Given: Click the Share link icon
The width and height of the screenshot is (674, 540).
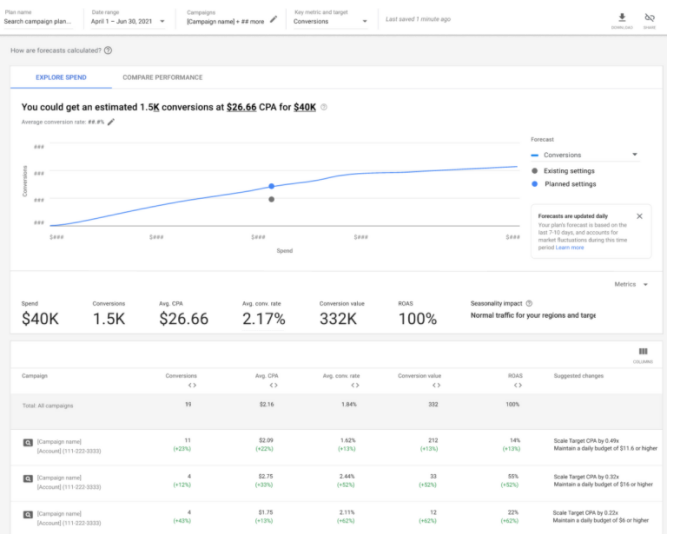Looking at the screenshot, I should (x=649, y=18).
